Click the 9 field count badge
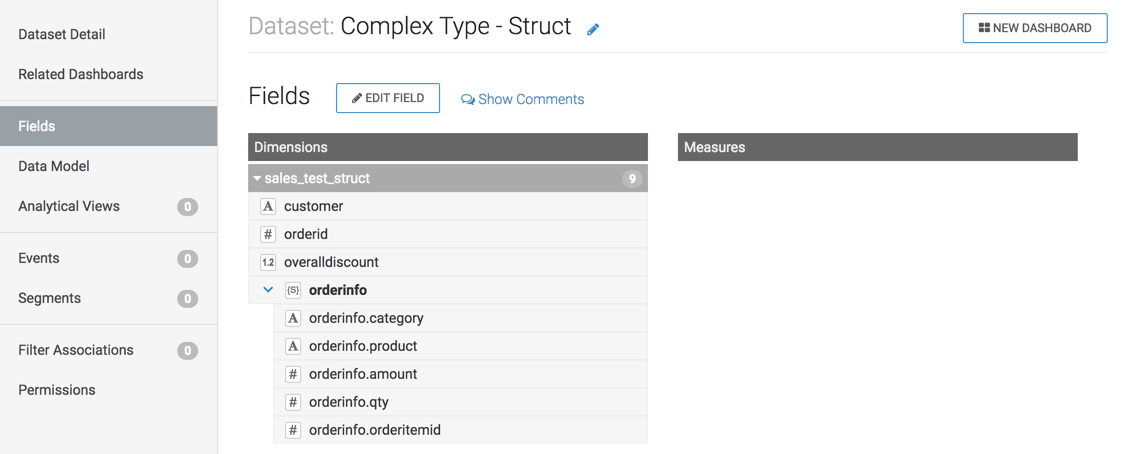Viewport: 1135px width, 454px height. point(631,179)
